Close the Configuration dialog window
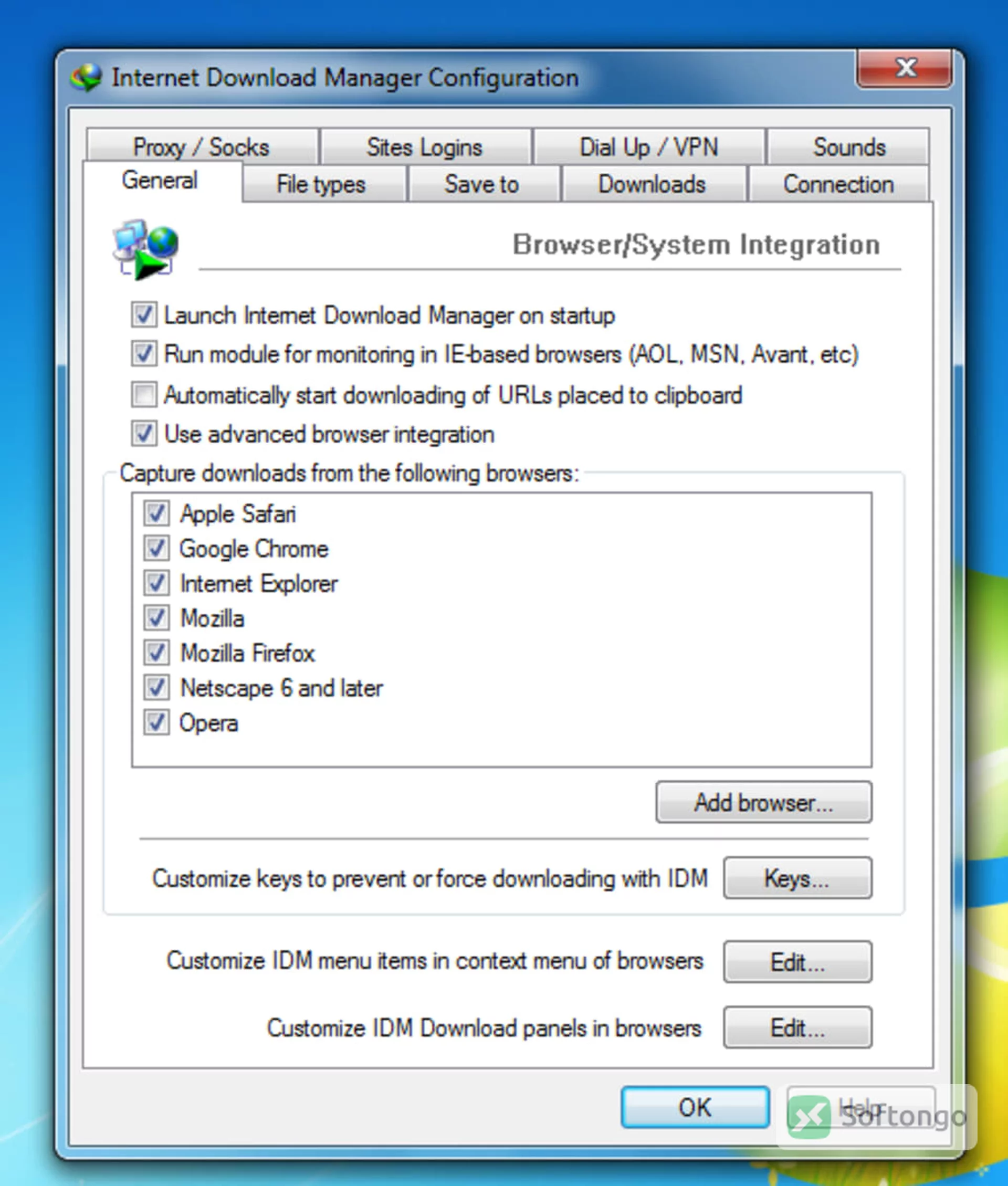This screenshot has width=1008, height=1186. pos(905,68)
